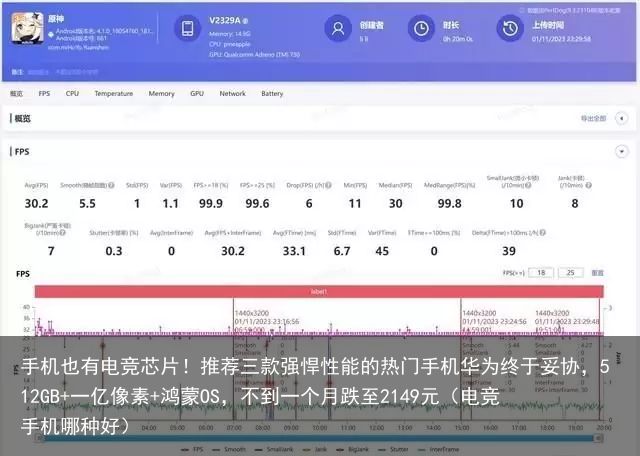
Task: Toggle Smooth series in chart legend
Action: pyautogui.click(x=229, y=449)
